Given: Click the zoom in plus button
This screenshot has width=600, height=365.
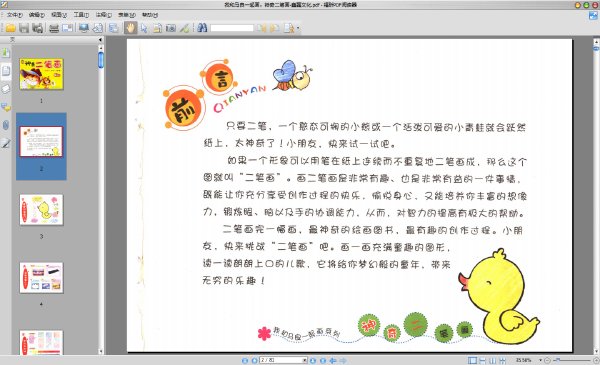Looking at the screenshot, I should pyautogui.click(x=596, y=360).
